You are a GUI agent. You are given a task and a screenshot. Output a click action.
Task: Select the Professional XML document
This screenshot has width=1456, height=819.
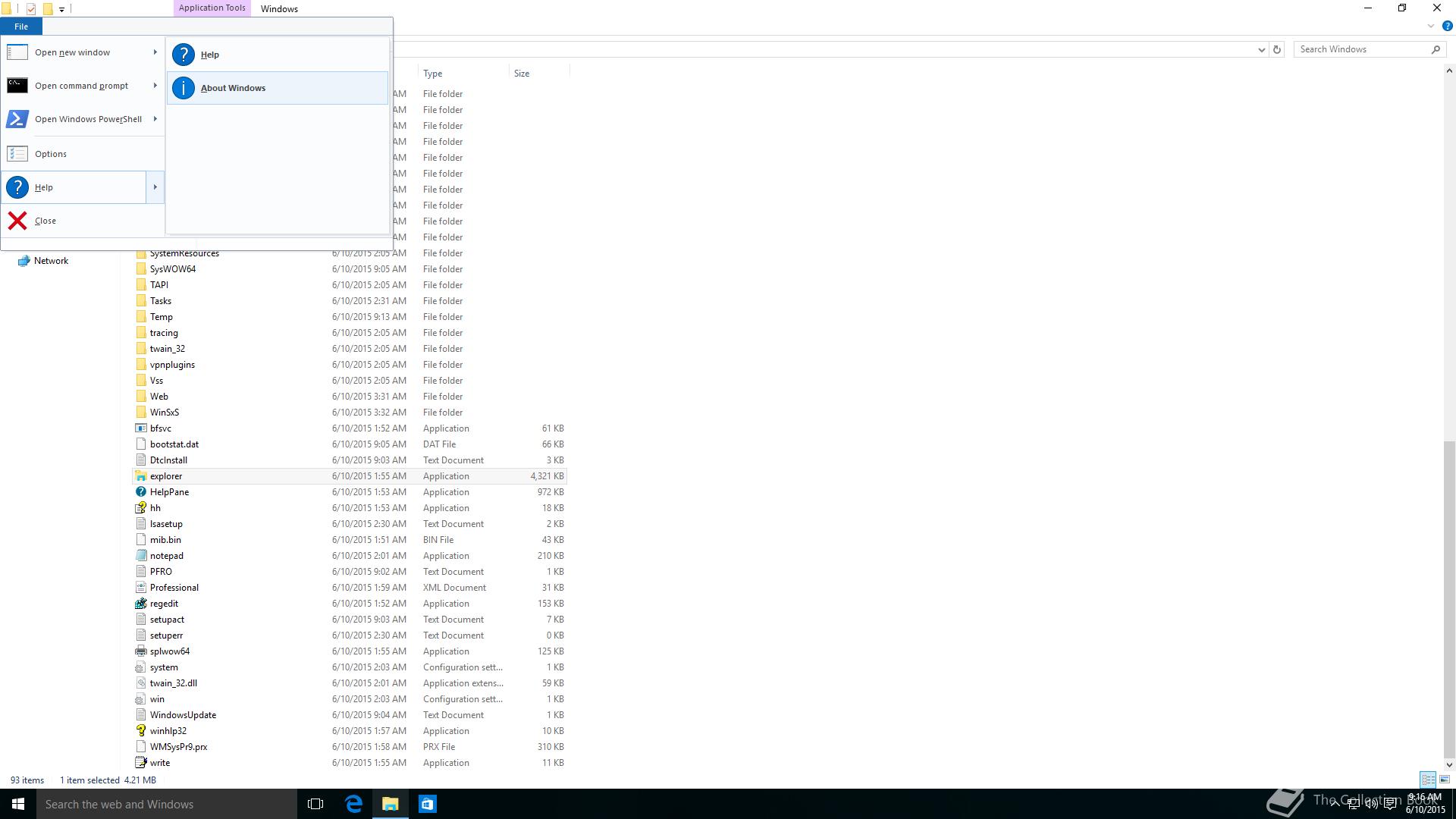tap(174, 588)
